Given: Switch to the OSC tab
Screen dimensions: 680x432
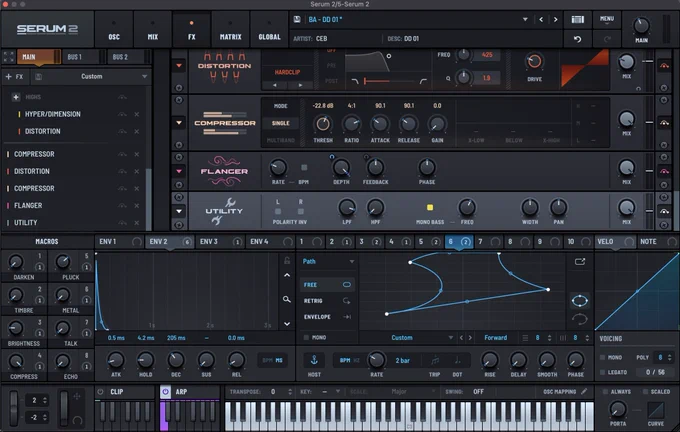Looking at the screenshot, I should [114, 29].
